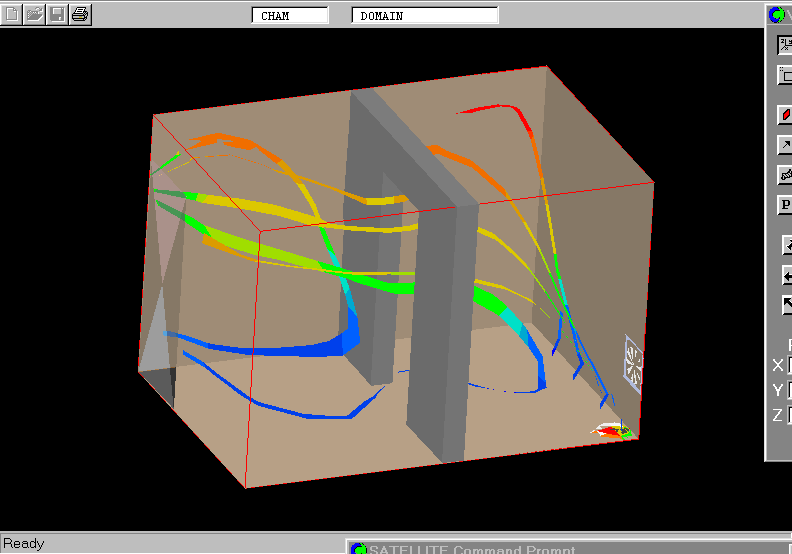This screenshot has width=792, height=554.
Task: Click the X coordinate field
Action: coord(789,366)
